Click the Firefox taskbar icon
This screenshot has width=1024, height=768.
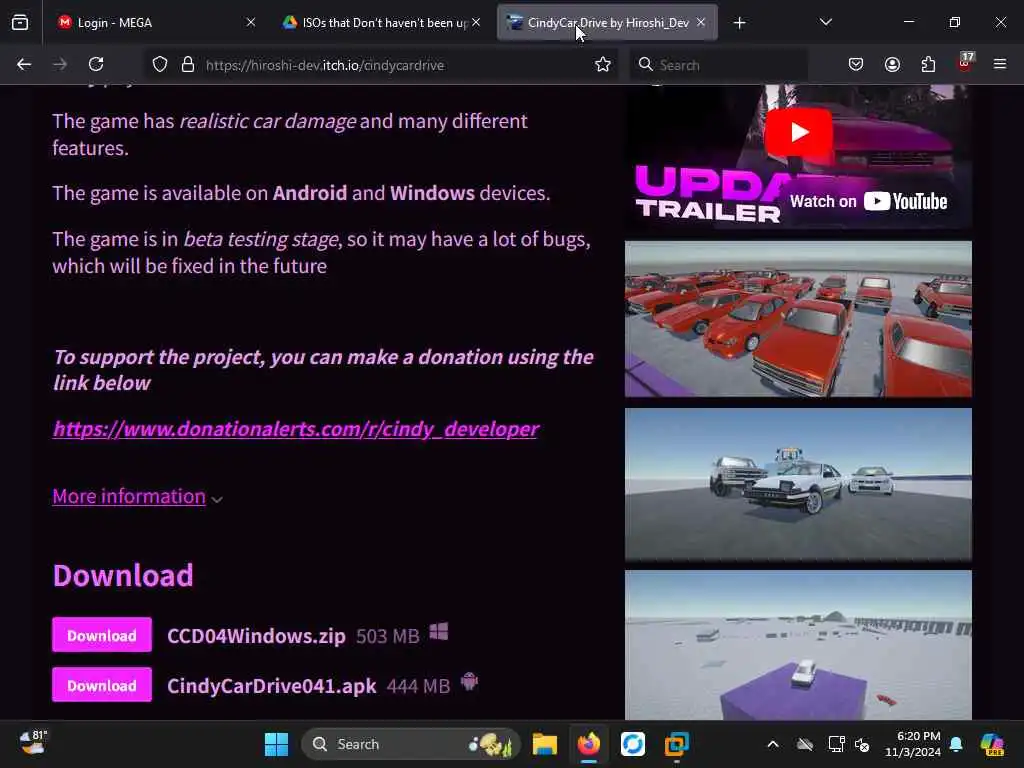point(588,744)
